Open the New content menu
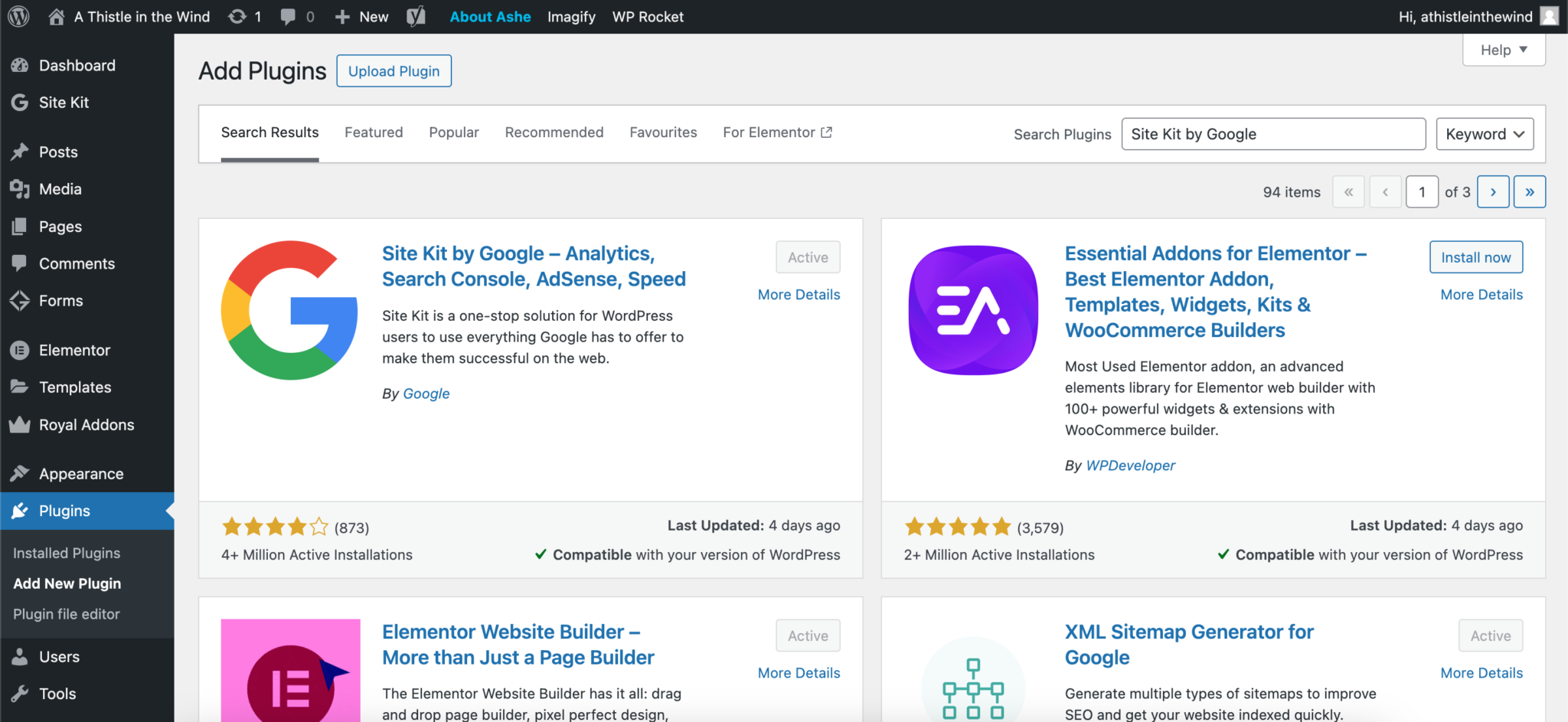 pyautogui.click(x=361, y=16)
